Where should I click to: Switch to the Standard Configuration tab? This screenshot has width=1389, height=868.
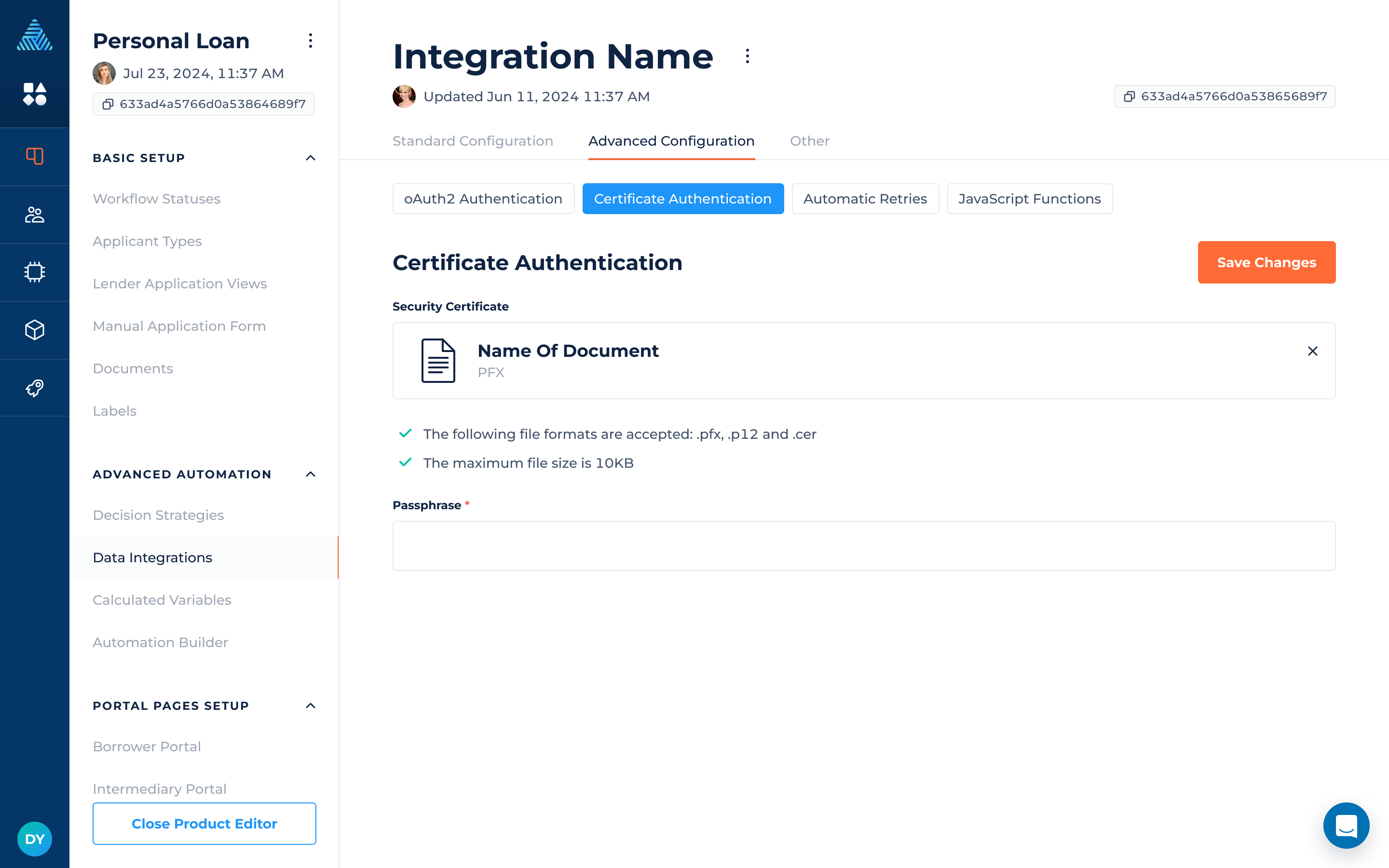[472, 141]
